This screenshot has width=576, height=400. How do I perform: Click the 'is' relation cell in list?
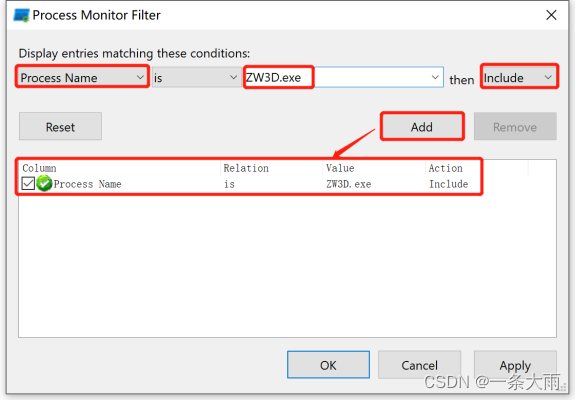point(229,184)
